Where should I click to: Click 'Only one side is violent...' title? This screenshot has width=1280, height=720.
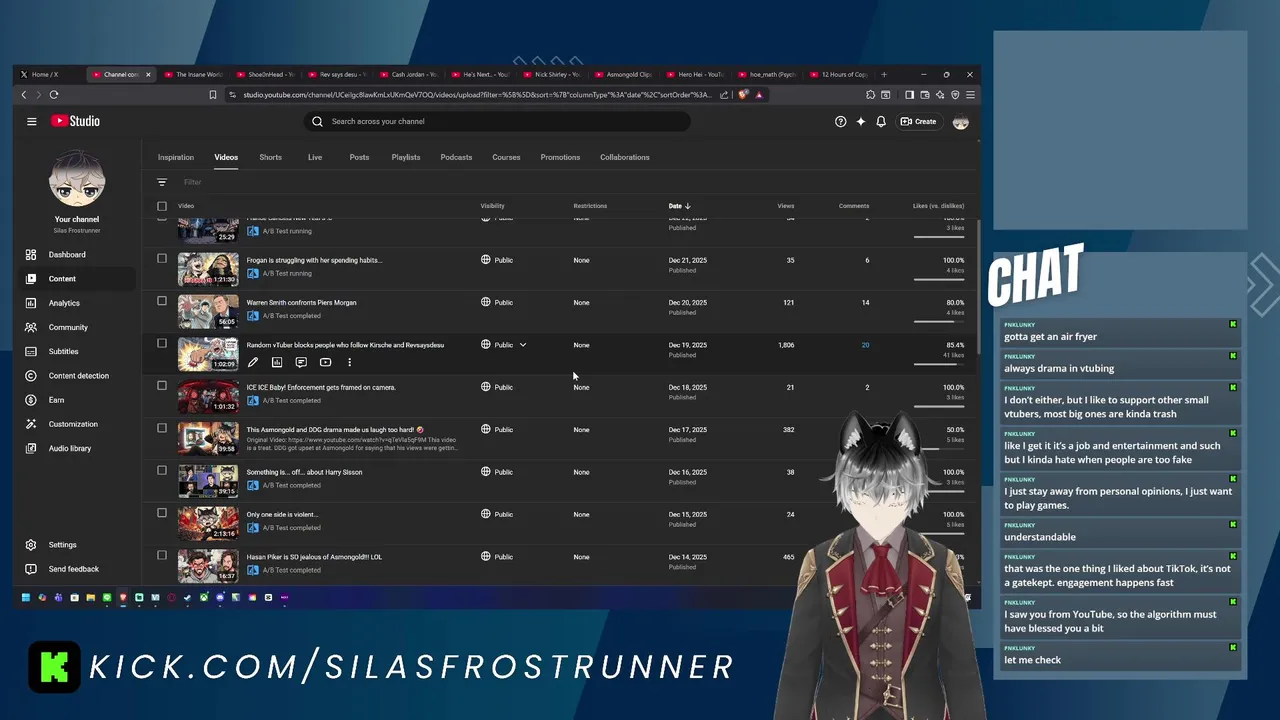(282, 514)
